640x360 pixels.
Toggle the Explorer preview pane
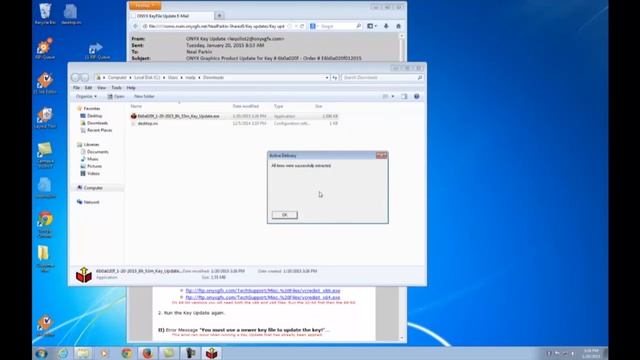[404, 97]
